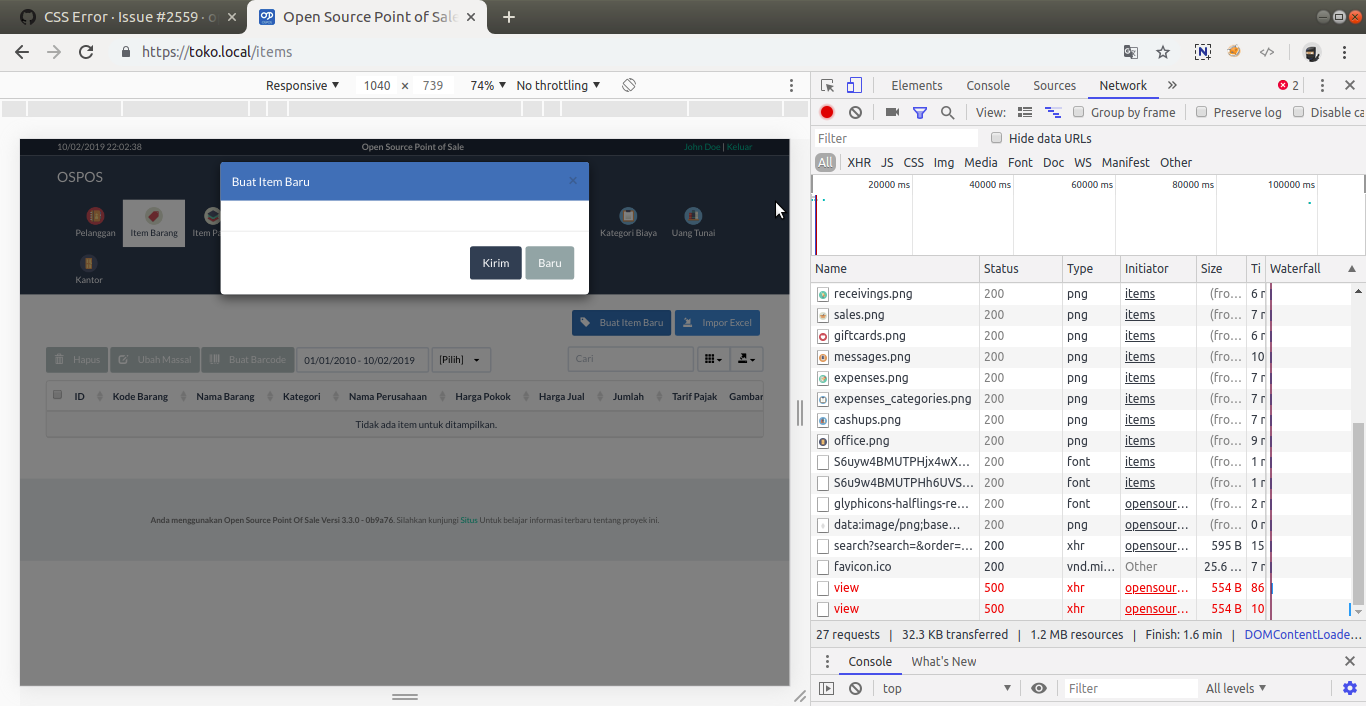
Task: Enable Preserve log
Action: click(1201, 112)
